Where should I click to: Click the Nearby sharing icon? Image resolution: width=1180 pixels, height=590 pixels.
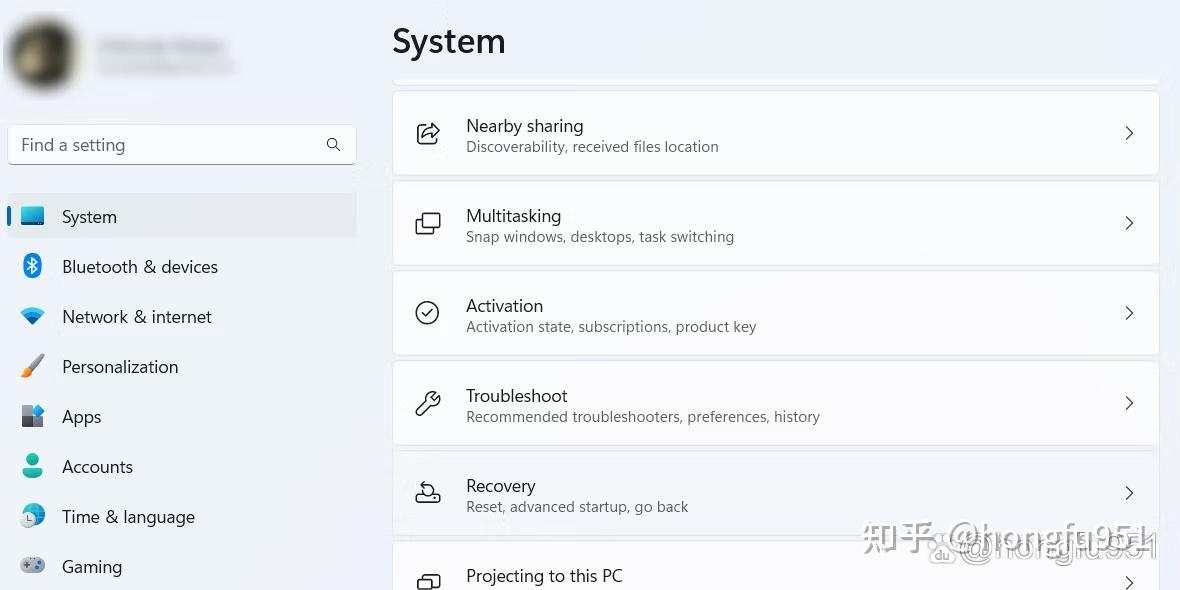click(x=428, y=134)
